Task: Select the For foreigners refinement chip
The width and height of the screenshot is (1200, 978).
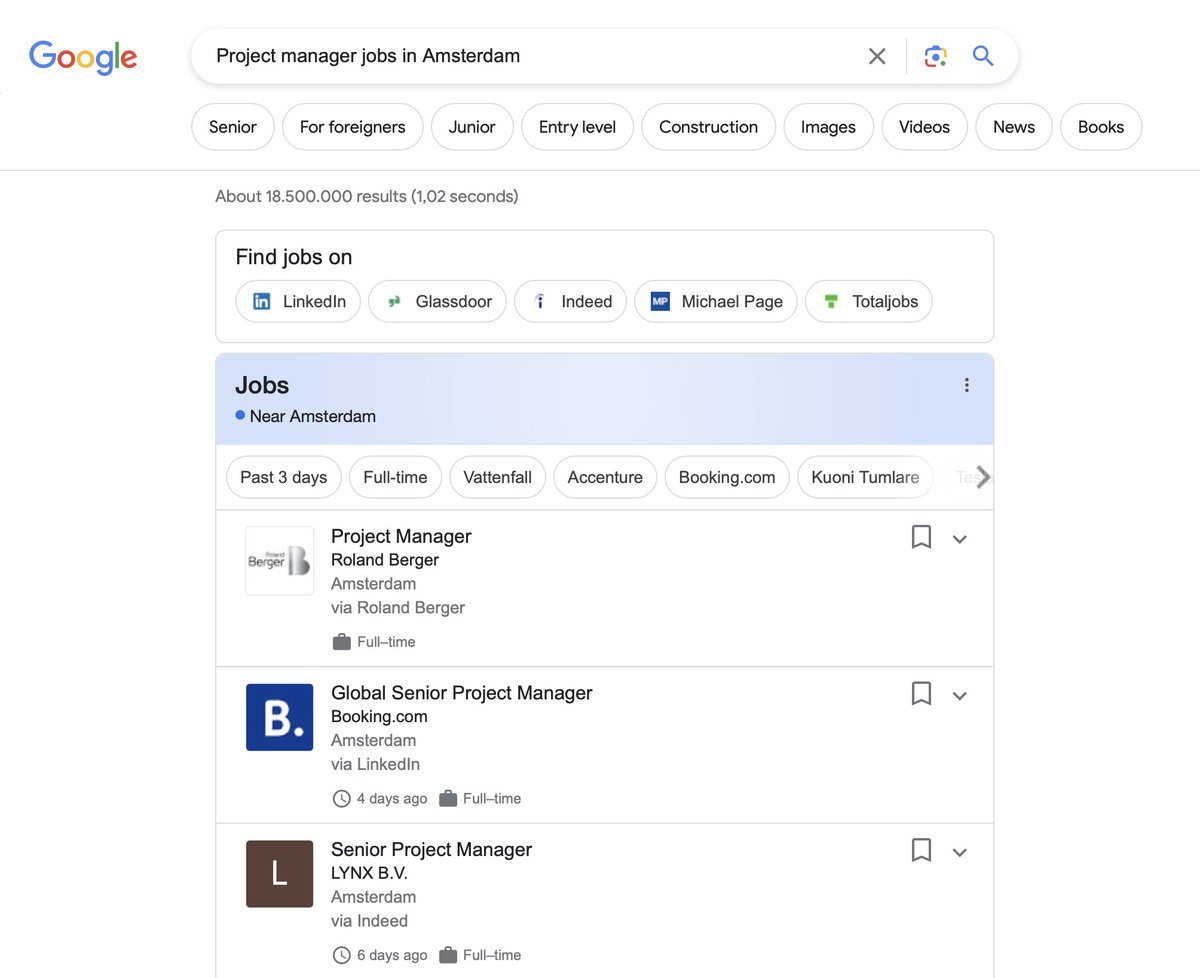Action: pos(353,127)
